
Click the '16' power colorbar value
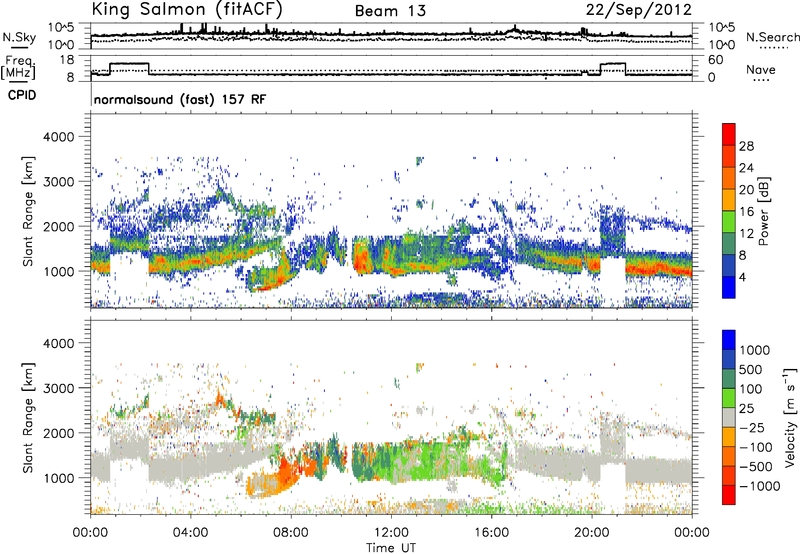pos(746,212)
